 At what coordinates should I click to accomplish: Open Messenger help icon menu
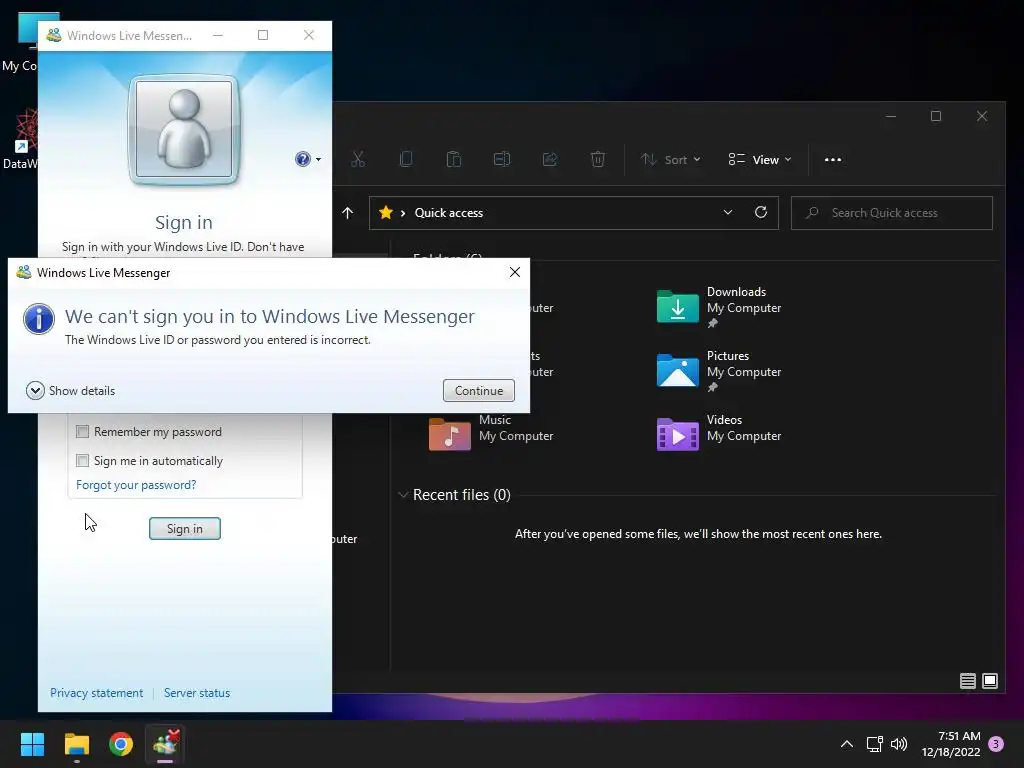(302, 159)
